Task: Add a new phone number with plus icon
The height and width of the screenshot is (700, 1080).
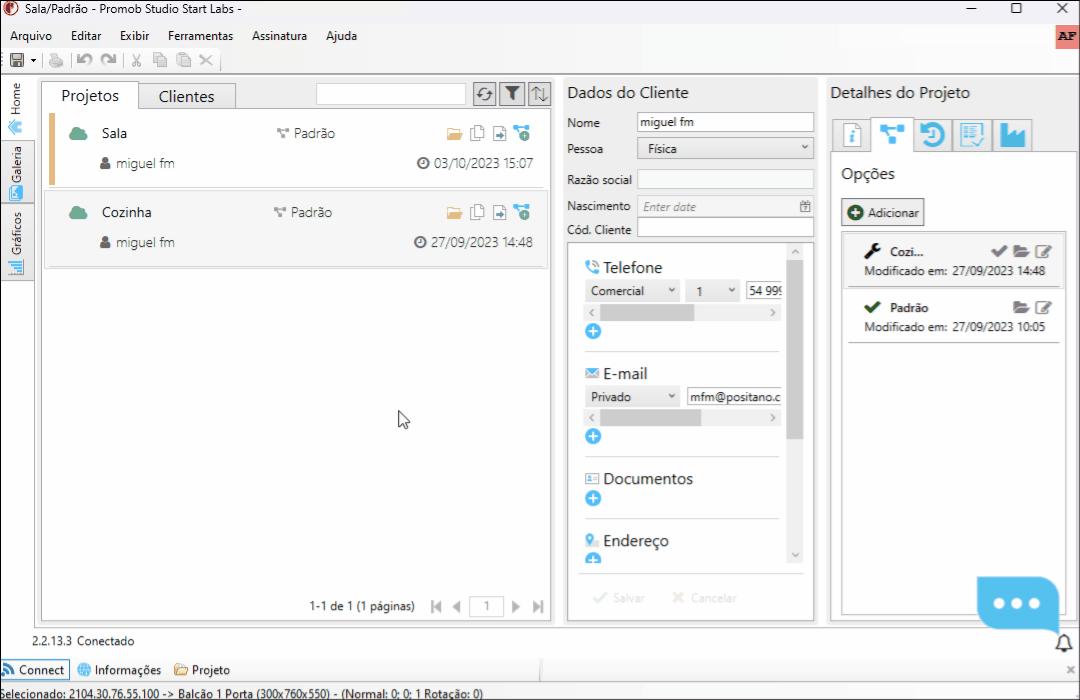Action: 593,331
